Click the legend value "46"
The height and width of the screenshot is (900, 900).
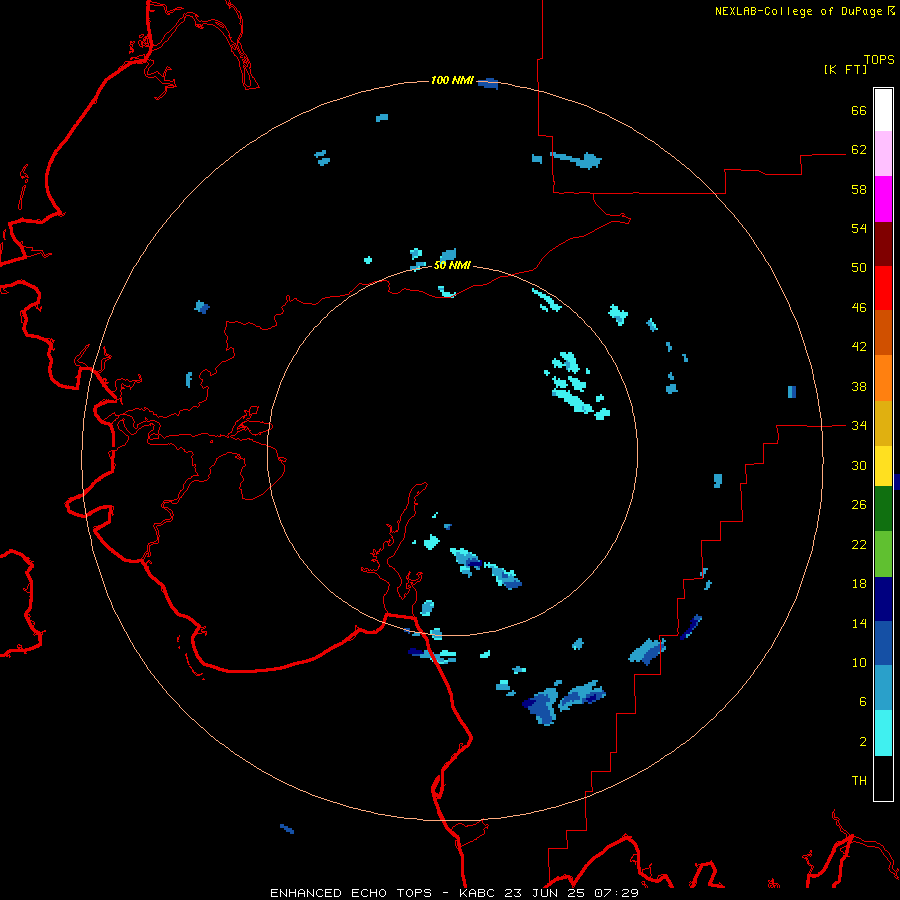(x=859, y=307)
